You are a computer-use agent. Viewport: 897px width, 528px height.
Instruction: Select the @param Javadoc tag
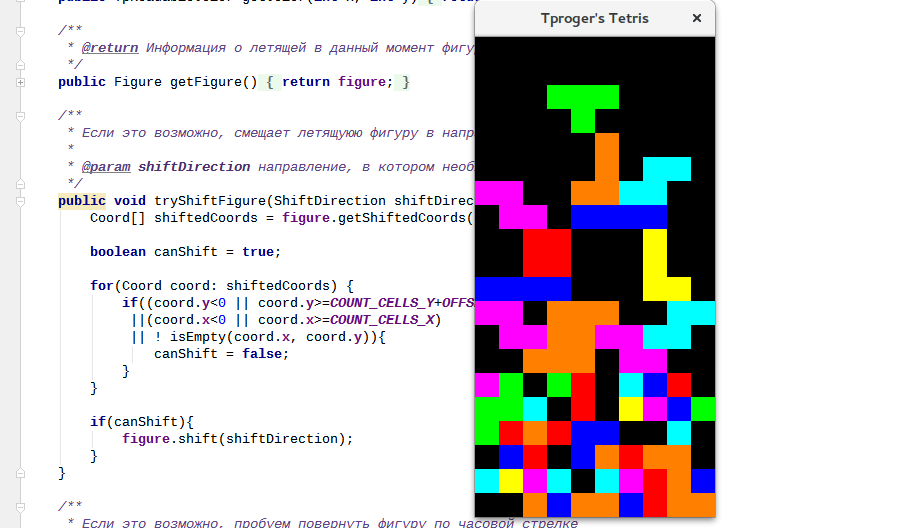tap(106, 167)
